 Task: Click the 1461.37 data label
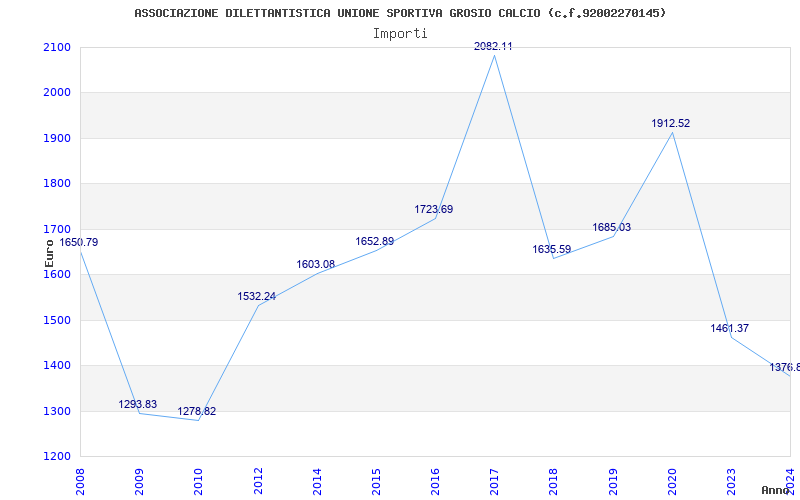click(x=730, y=329)
